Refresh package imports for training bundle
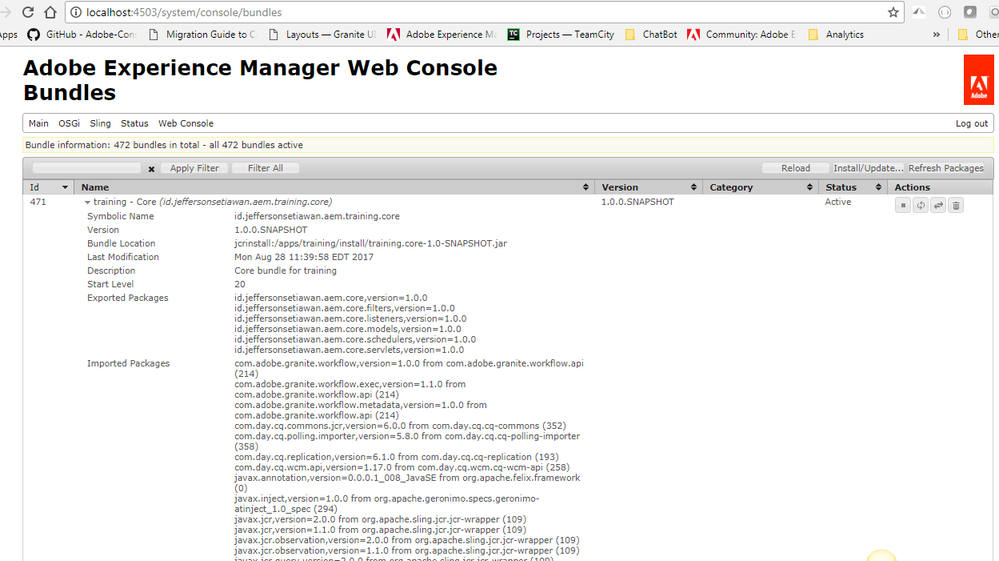Viewport: 999px width, 561px height. [921, 205]
